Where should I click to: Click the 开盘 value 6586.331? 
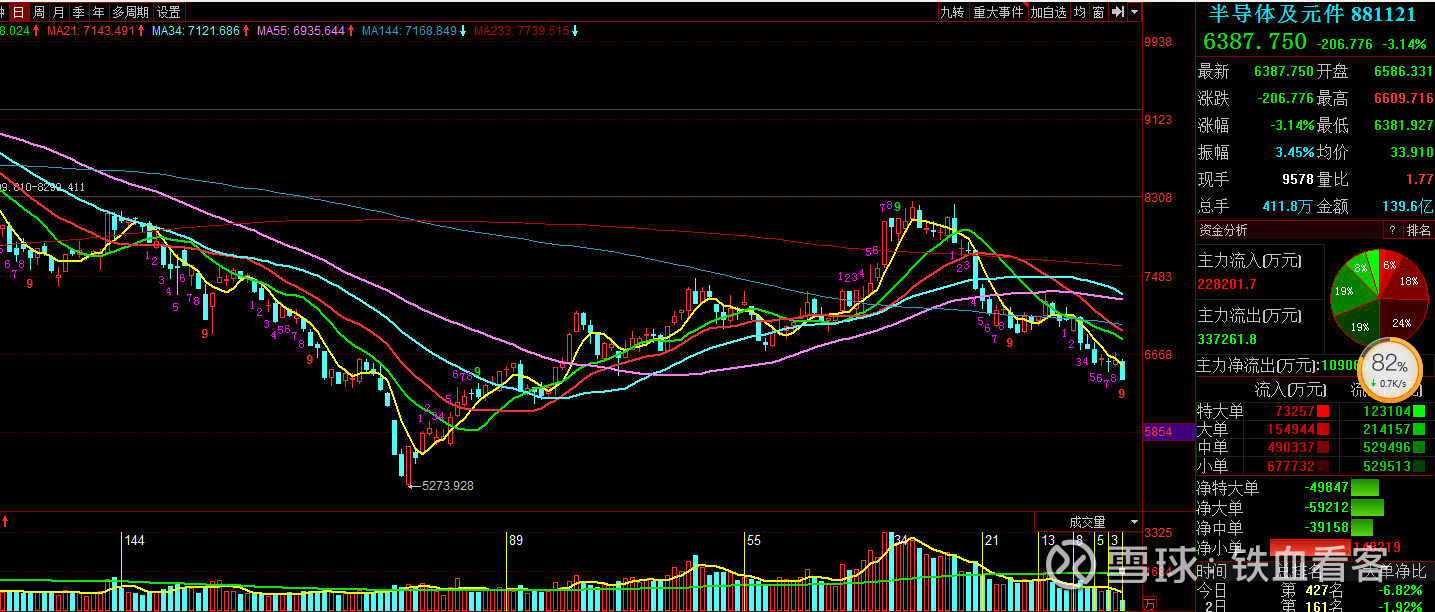click(x=1403, y=72)
